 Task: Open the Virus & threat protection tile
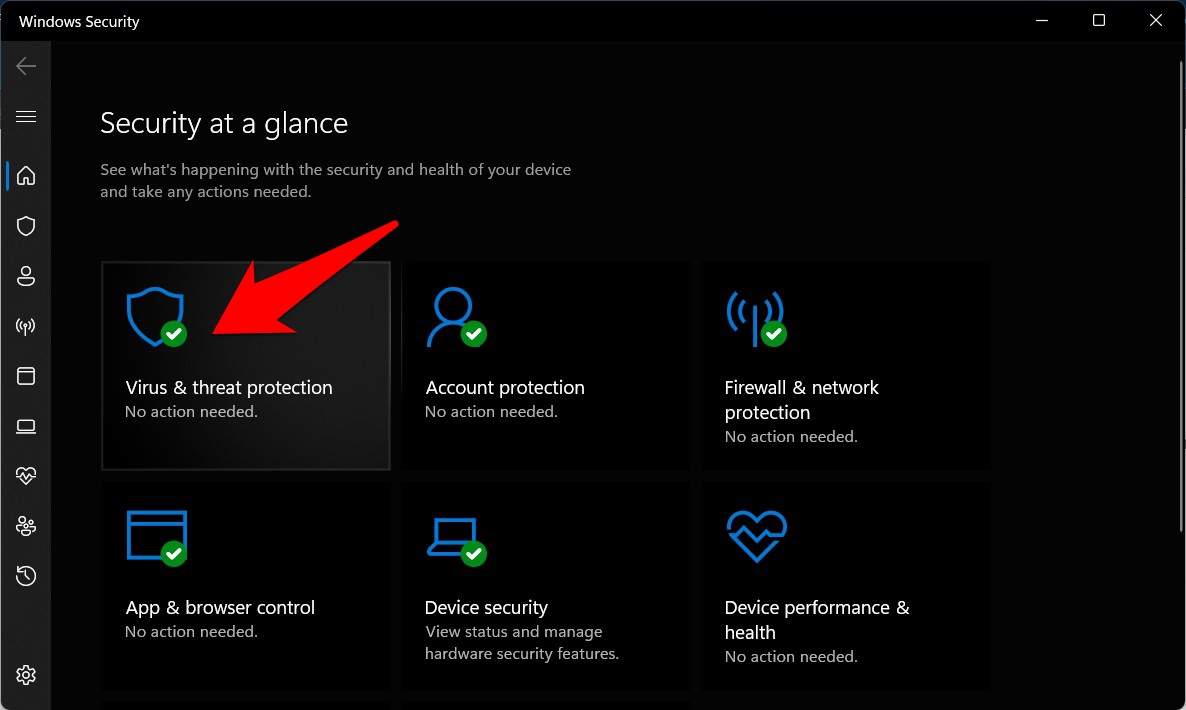[x=245, y=366]
